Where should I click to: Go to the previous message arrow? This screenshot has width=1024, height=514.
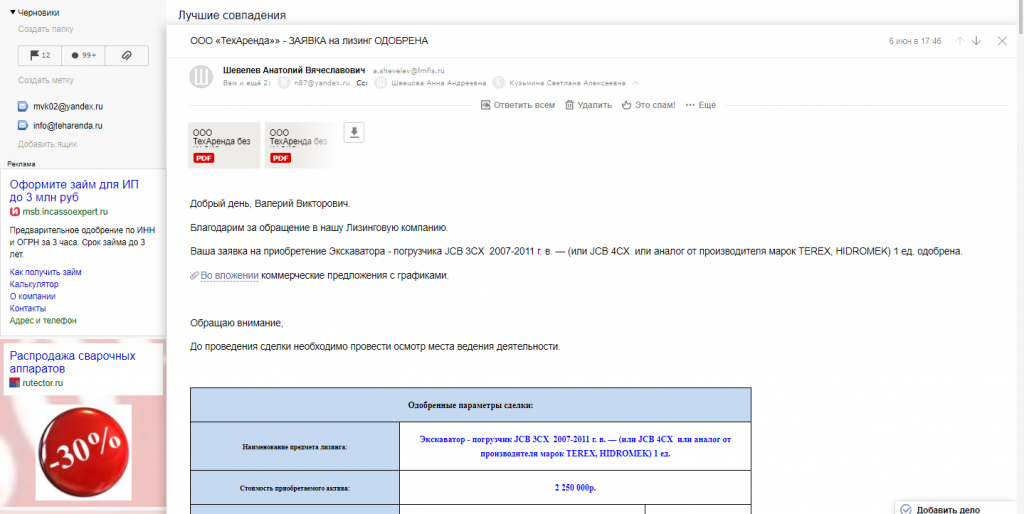click(x=960, y=40)
